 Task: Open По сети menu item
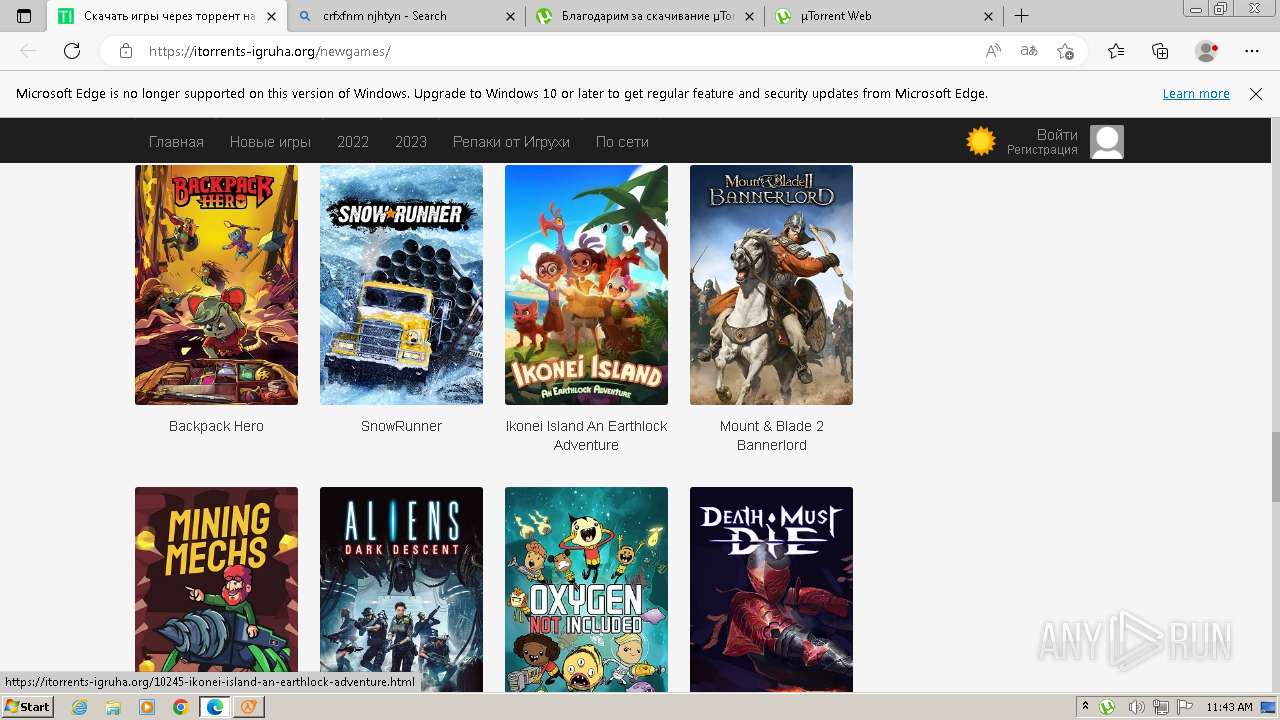(x=622, y=142)
